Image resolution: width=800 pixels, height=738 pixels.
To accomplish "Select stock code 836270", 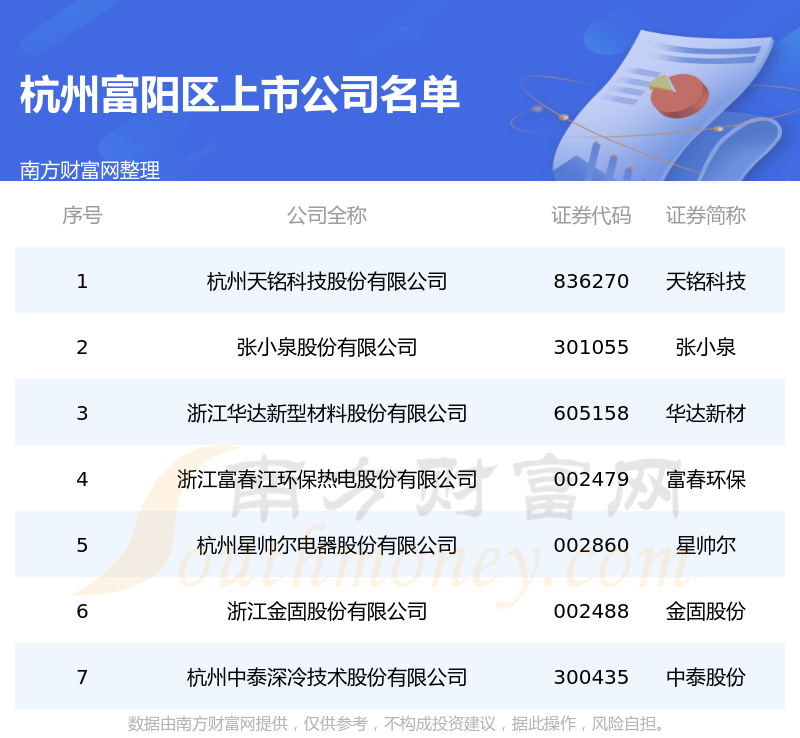I will 591,281.
